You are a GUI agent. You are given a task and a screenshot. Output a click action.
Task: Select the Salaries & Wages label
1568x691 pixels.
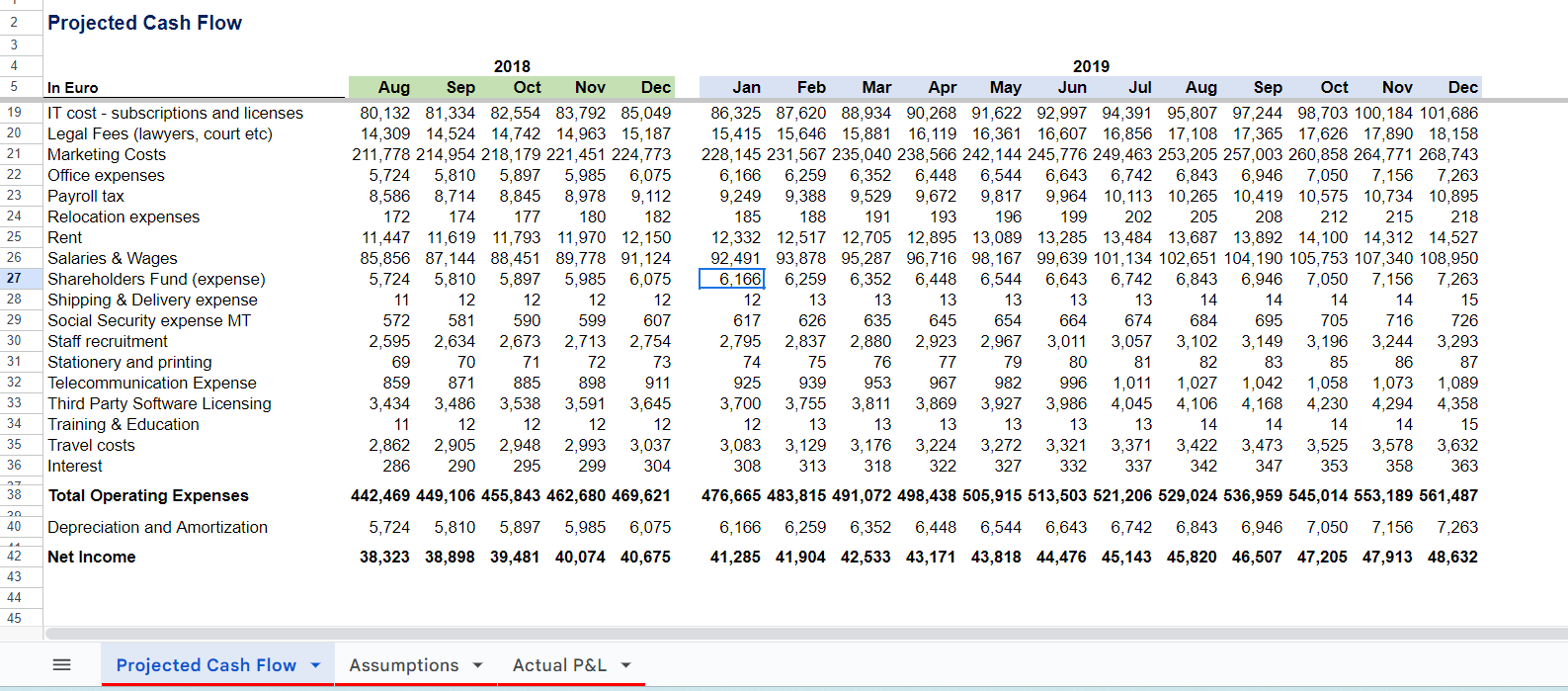click(113, 258)
